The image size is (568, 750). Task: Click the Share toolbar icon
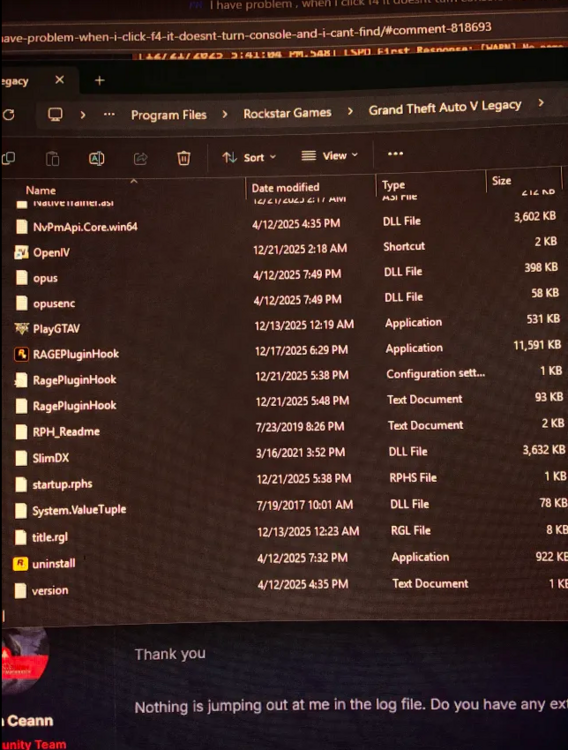(140, 158)
